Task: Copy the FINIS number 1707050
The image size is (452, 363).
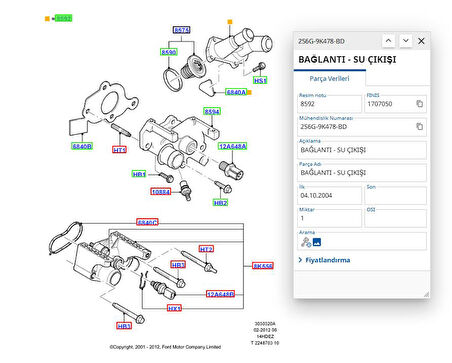Action: pyautogui.click(x=420, y=104)
